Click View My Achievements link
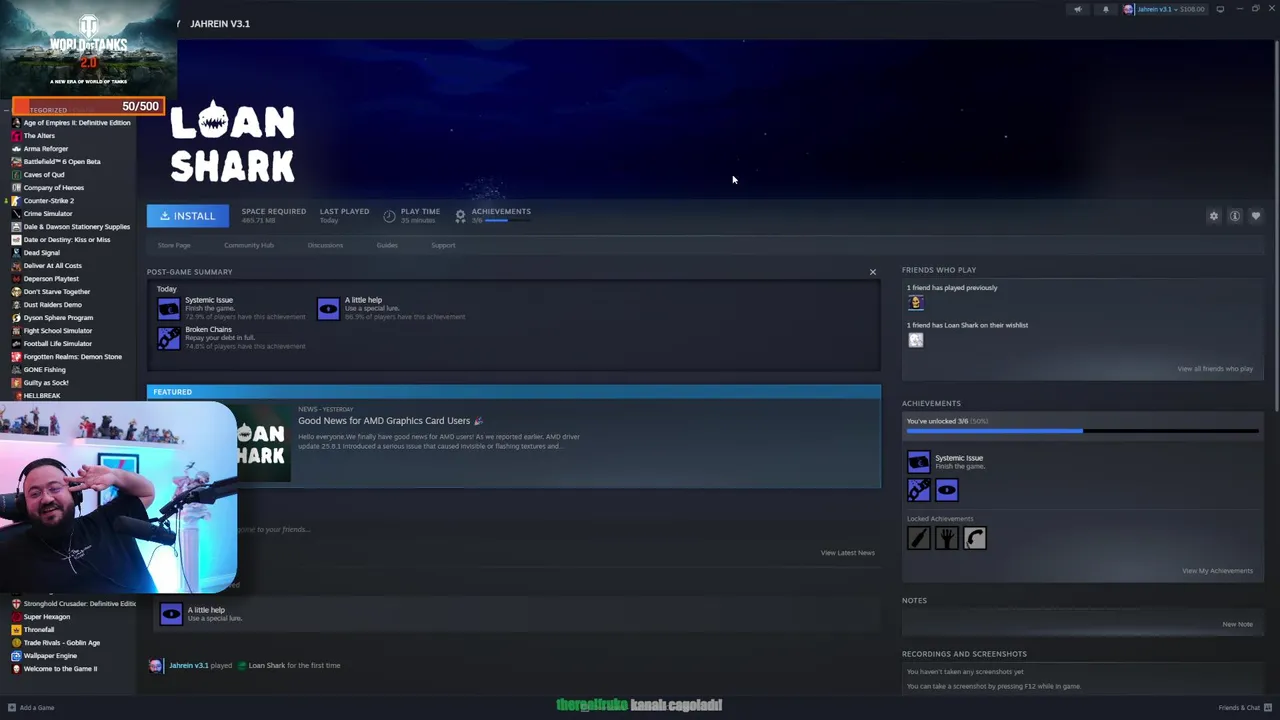The width and height of the screenshot is (1280, 720). click(1217, 570)
